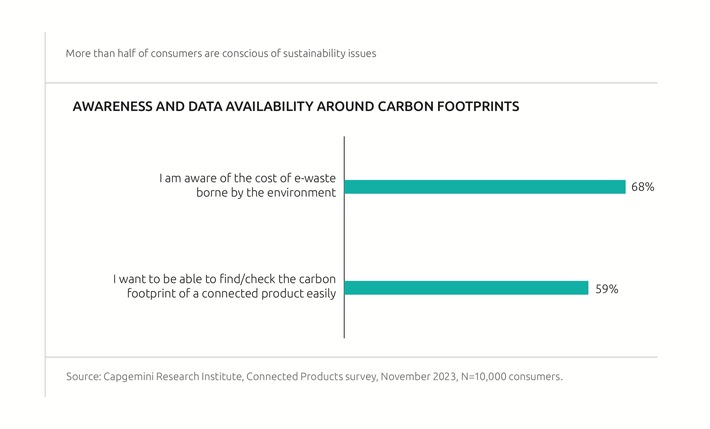Screen dimensions: 710x429
Task: Select the 68% value label
Action: 643,187
